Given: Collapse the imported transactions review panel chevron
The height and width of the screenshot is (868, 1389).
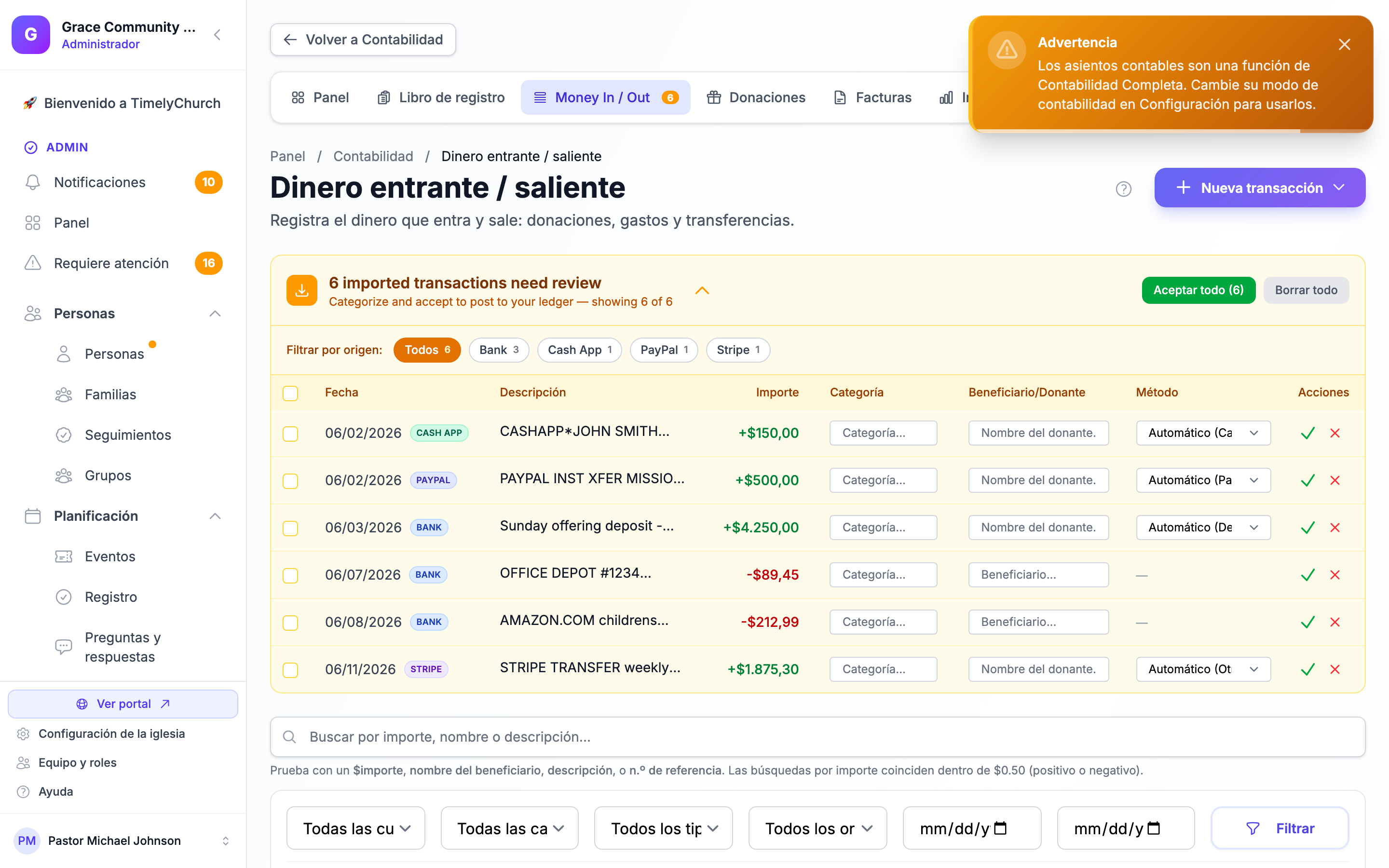Looking at the screenshot, I should (702, 291).
